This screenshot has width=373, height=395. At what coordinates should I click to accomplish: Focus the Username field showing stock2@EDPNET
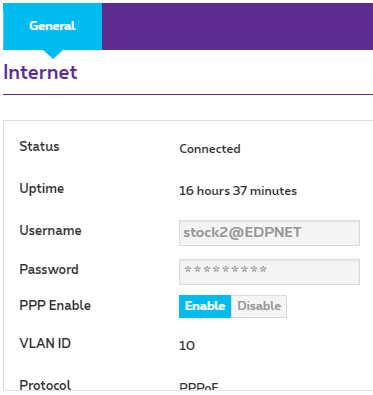click(x=269, y=233)
